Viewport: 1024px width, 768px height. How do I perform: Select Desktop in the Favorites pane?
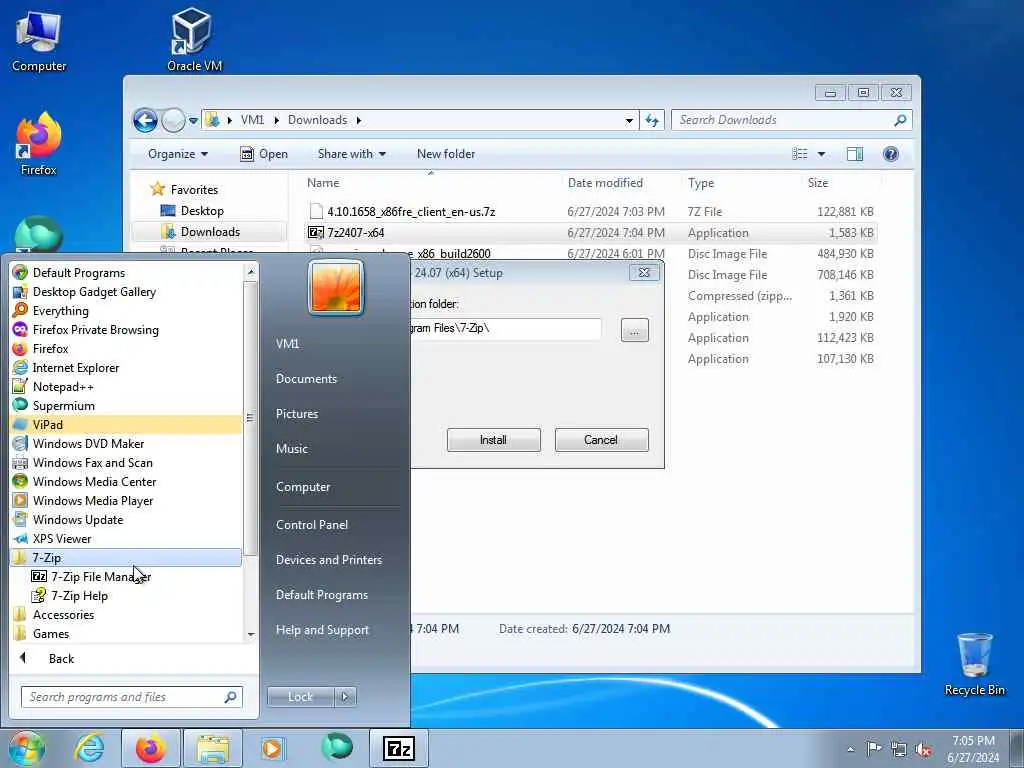[202, 211]
